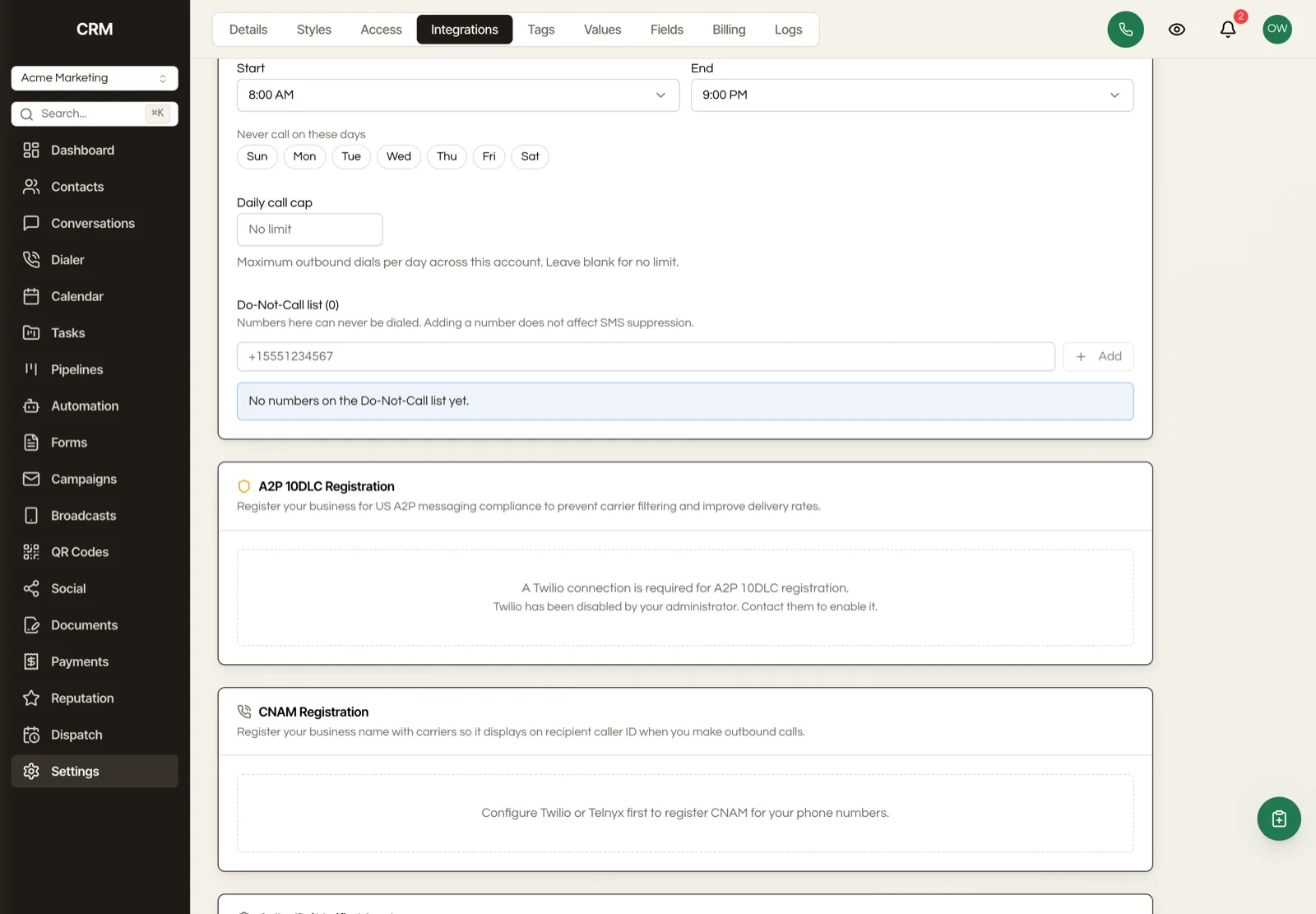Viewport: 1316px width, 914px height.
Task: Open the Payments receipt icon
Action: [x=31, y=661]
